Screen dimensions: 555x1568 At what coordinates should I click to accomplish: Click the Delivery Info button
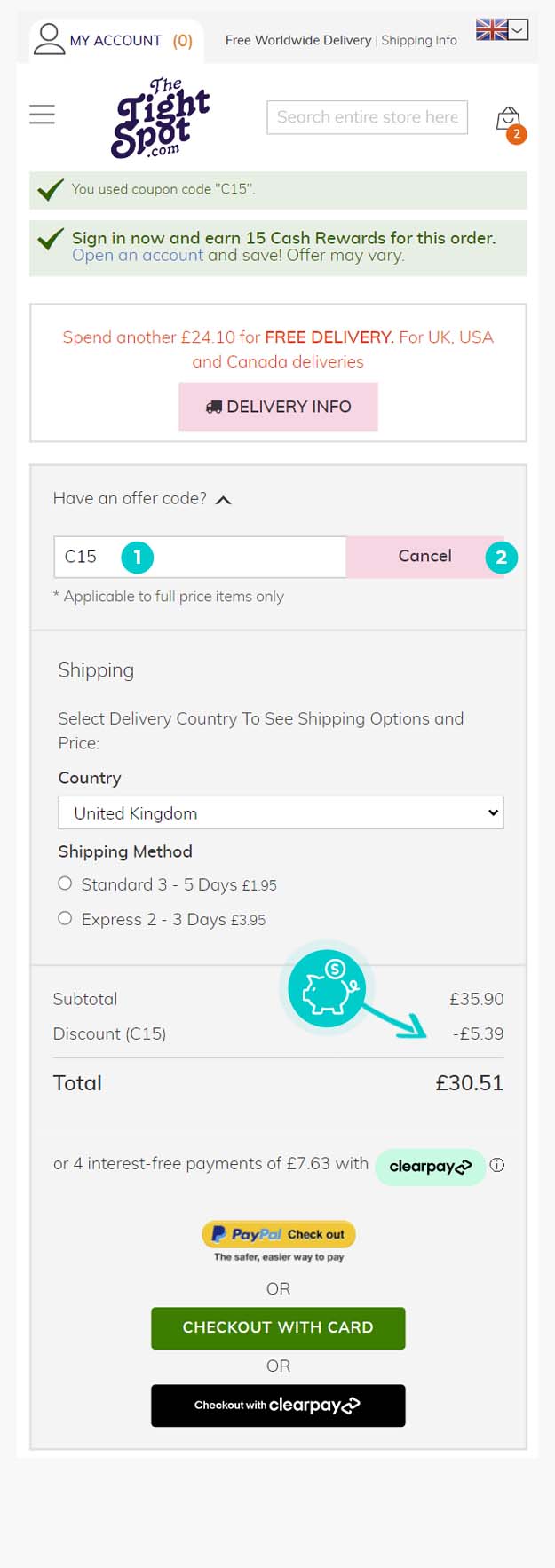click(x=278, y=407)
